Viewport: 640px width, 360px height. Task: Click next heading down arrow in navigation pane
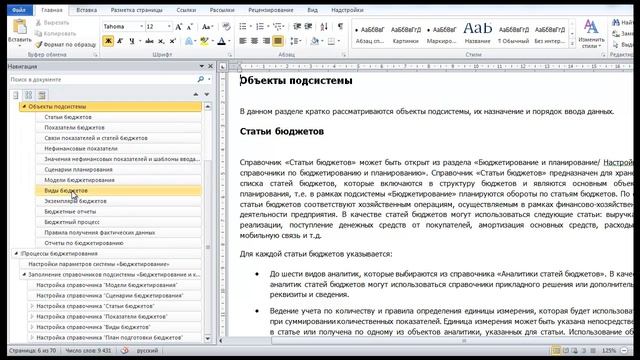point(207,95)
